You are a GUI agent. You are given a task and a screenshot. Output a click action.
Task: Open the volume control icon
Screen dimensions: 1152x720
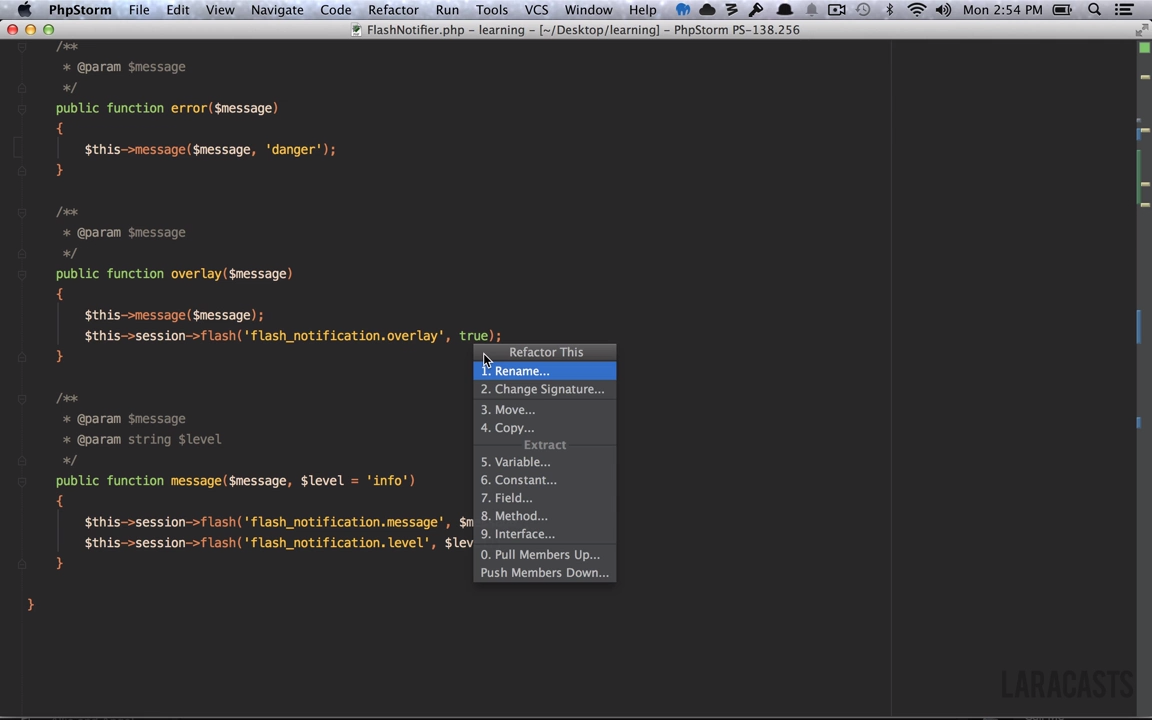pyautogui.click(x=943, y=10)
